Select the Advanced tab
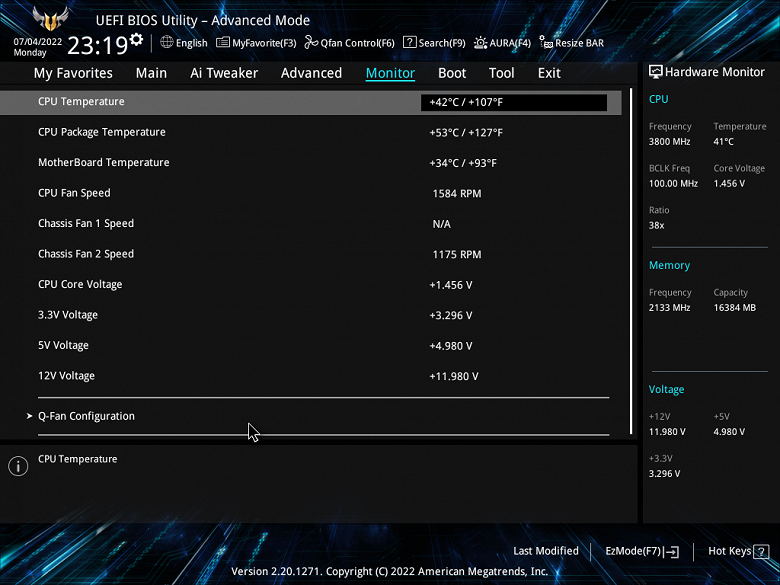 pyautogui.click(x=311, y=73)
